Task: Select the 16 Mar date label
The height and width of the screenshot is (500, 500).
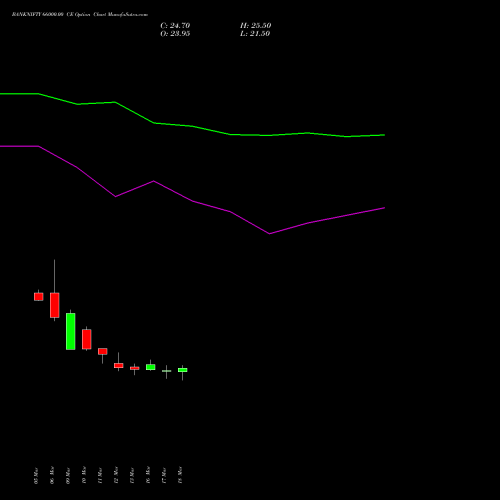Action: pos(148,476)
